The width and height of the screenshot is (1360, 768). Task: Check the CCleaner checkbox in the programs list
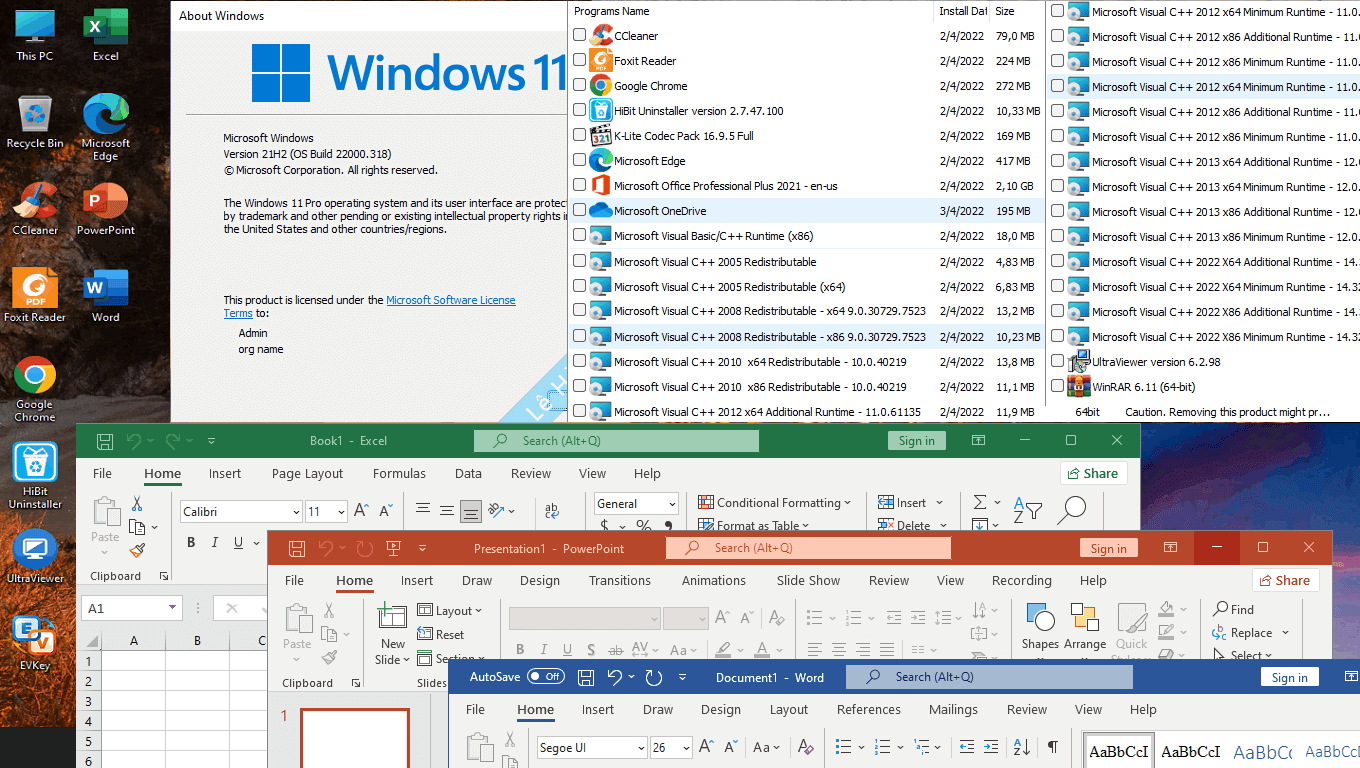click(x=579, y=35)
